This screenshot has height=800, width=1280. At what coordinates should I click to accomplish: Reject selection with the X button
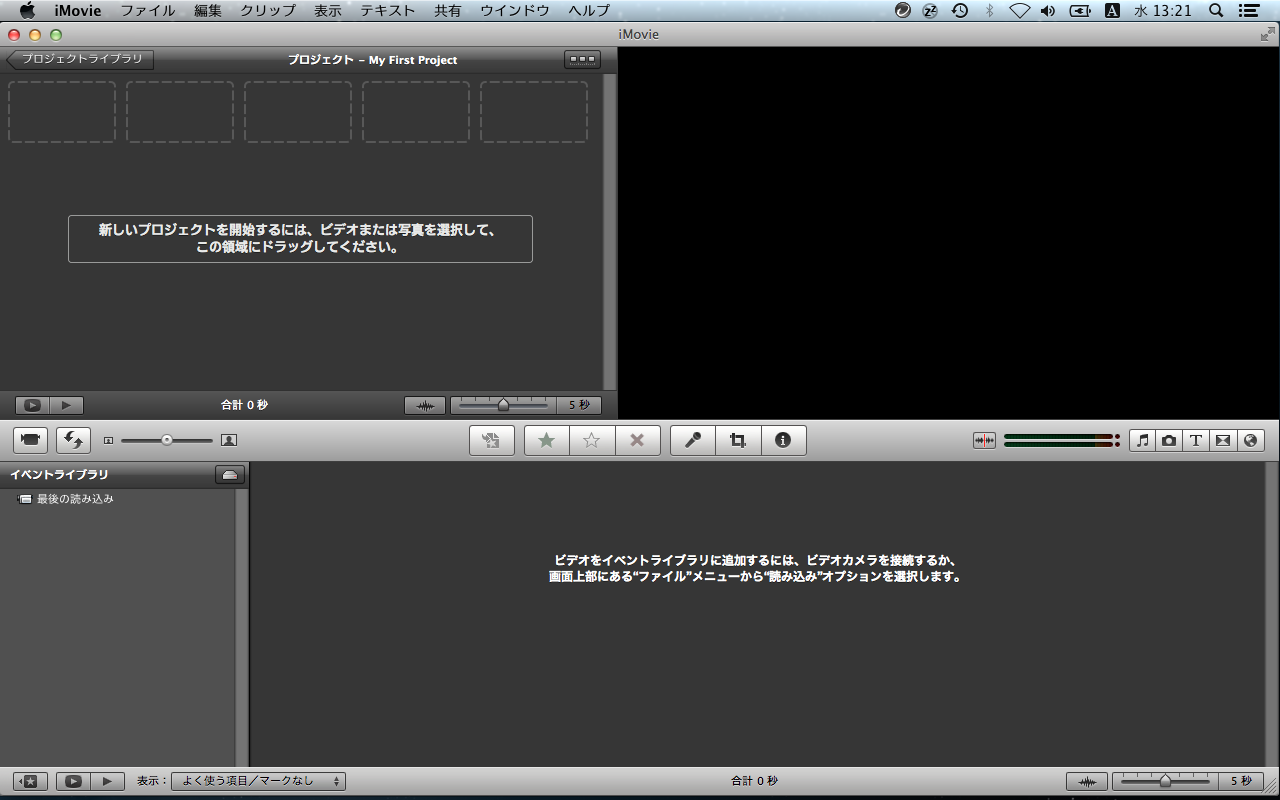click(x=637, y=440)
